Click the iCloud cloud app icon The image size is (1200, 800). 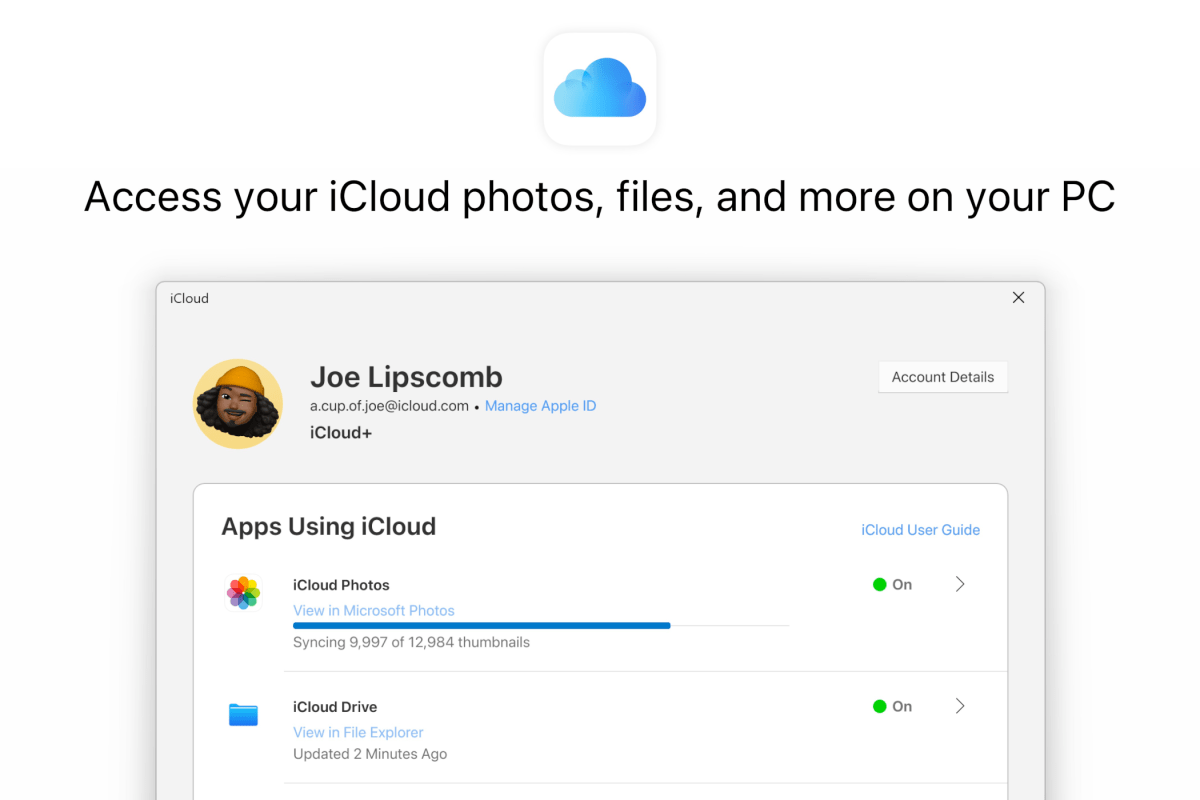click(599, 88)
